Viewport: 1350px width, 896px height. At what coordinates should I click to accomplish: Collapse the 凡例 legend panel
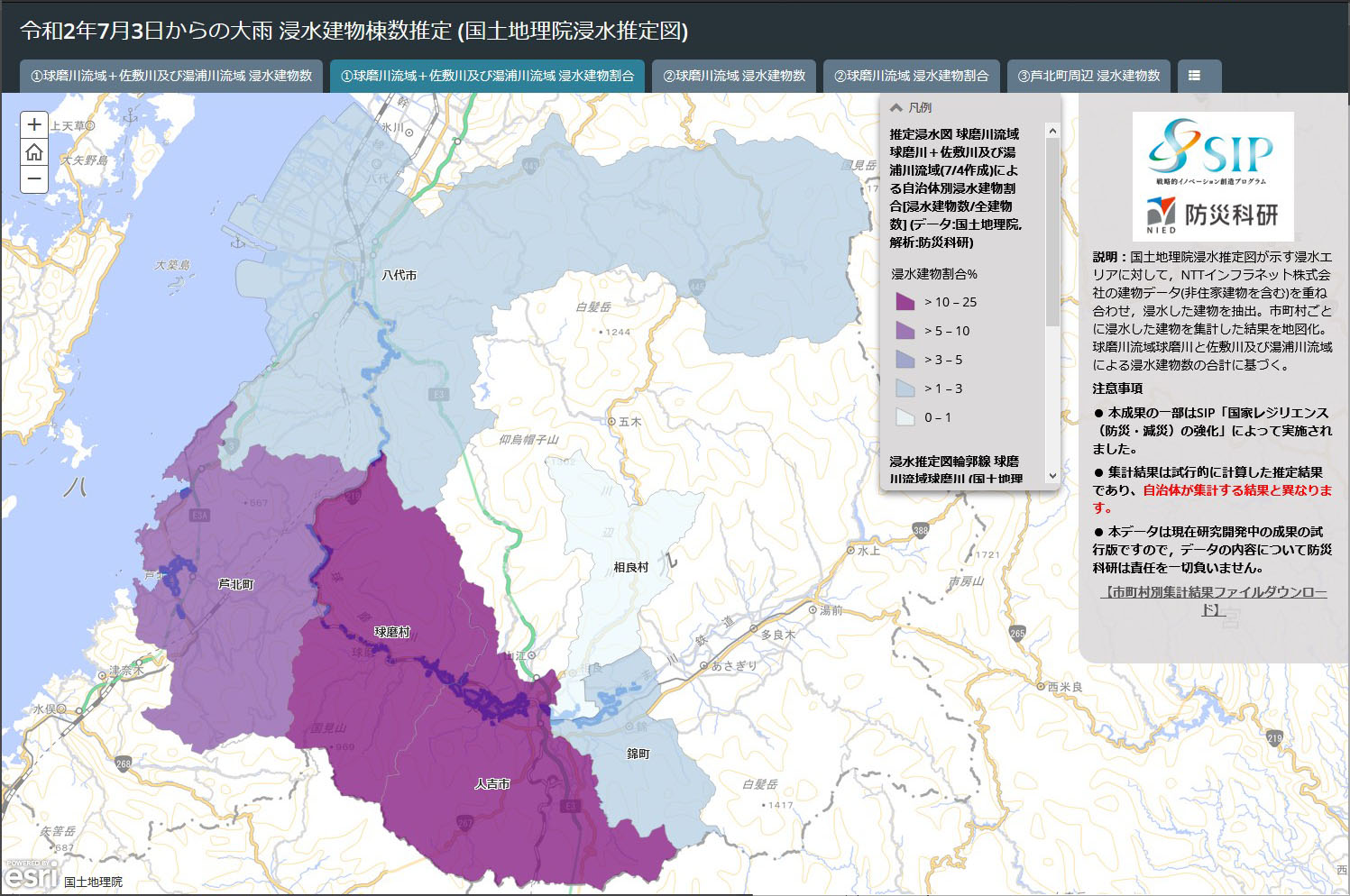pos(896,107)
